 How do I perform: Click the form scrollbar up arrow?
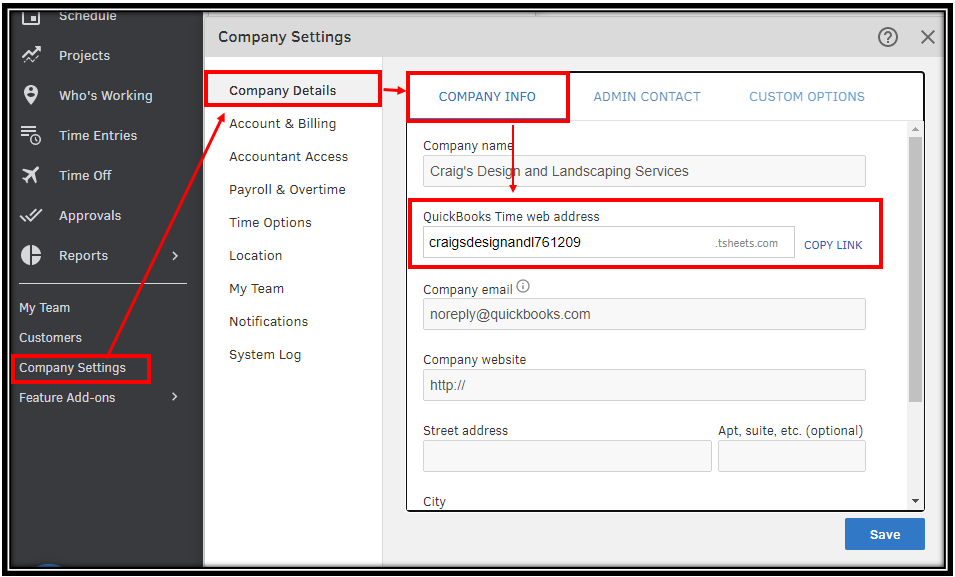tap(915, 129)
